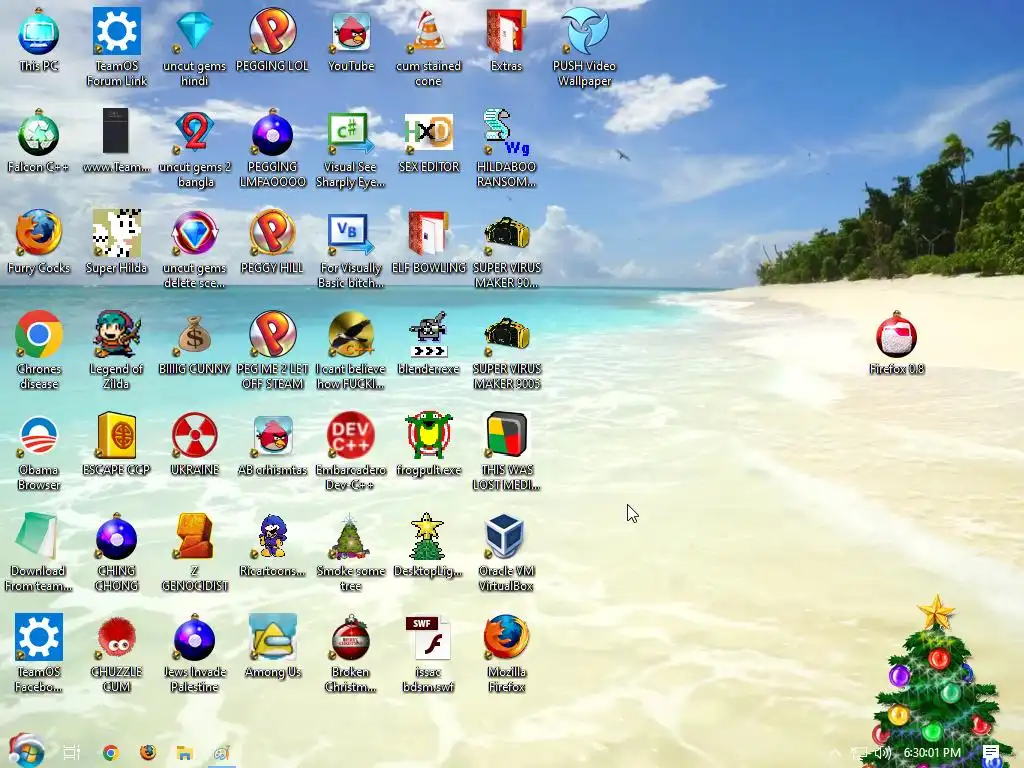The height and width of the screenshot is (768, 1024).
Task: Open Embarcadero Dev-C++ shortcut
Action: click(351, 451)
